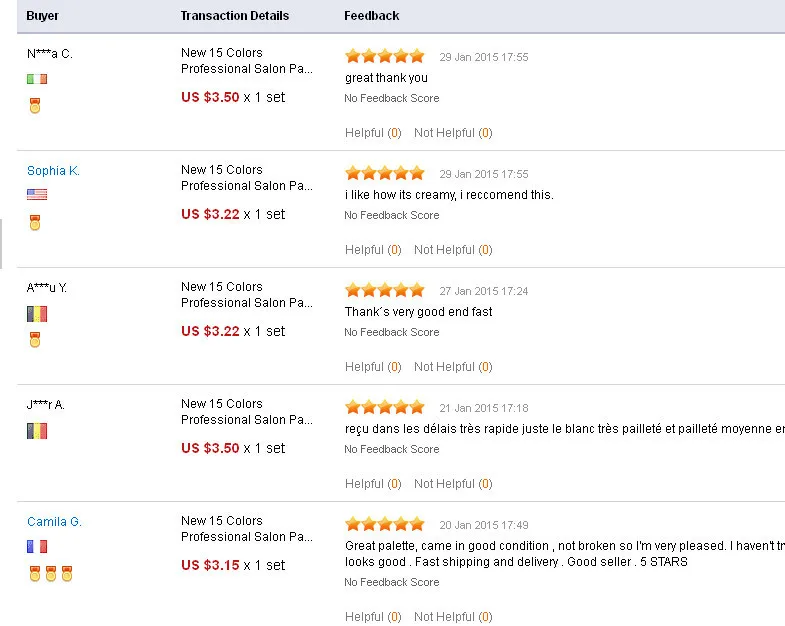This screenshot has height=626, width=785.
Task: Click product title in J***r A.'s transaction
Action: click(246, 412)
